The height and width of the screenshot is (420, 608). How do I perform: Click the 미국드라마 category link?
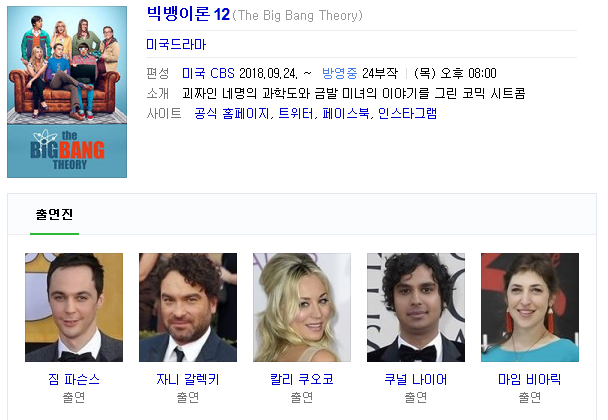point(176,44)
